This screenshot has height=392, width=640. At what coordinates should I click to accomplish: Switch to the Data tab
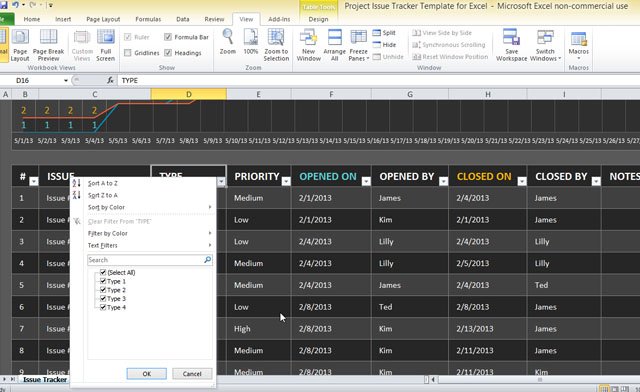(182, 19)
